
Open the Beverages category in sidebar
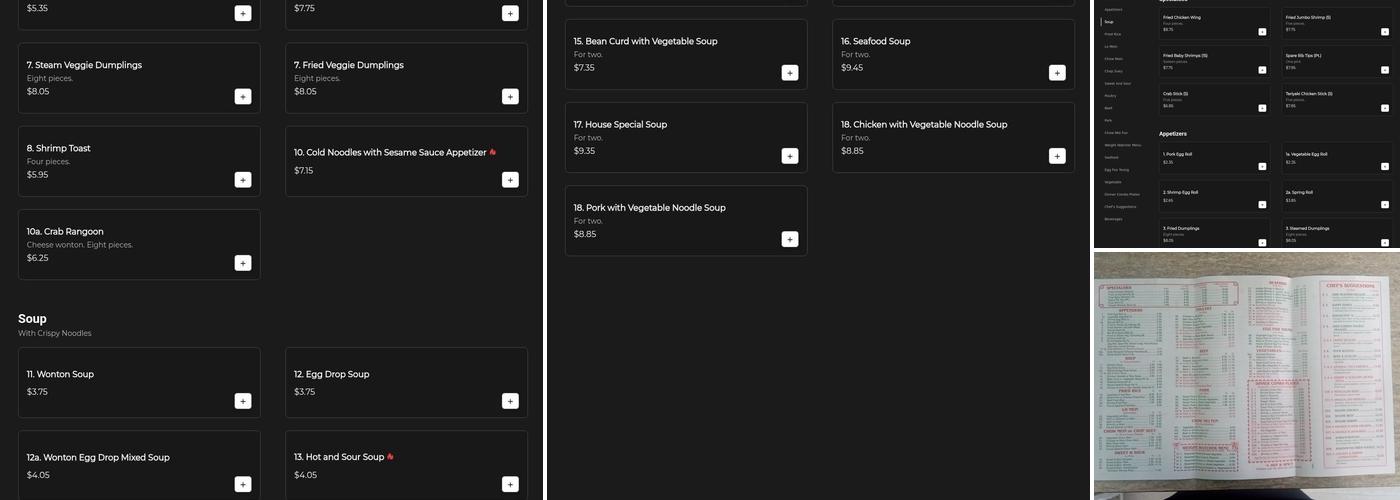point(1113,219)
